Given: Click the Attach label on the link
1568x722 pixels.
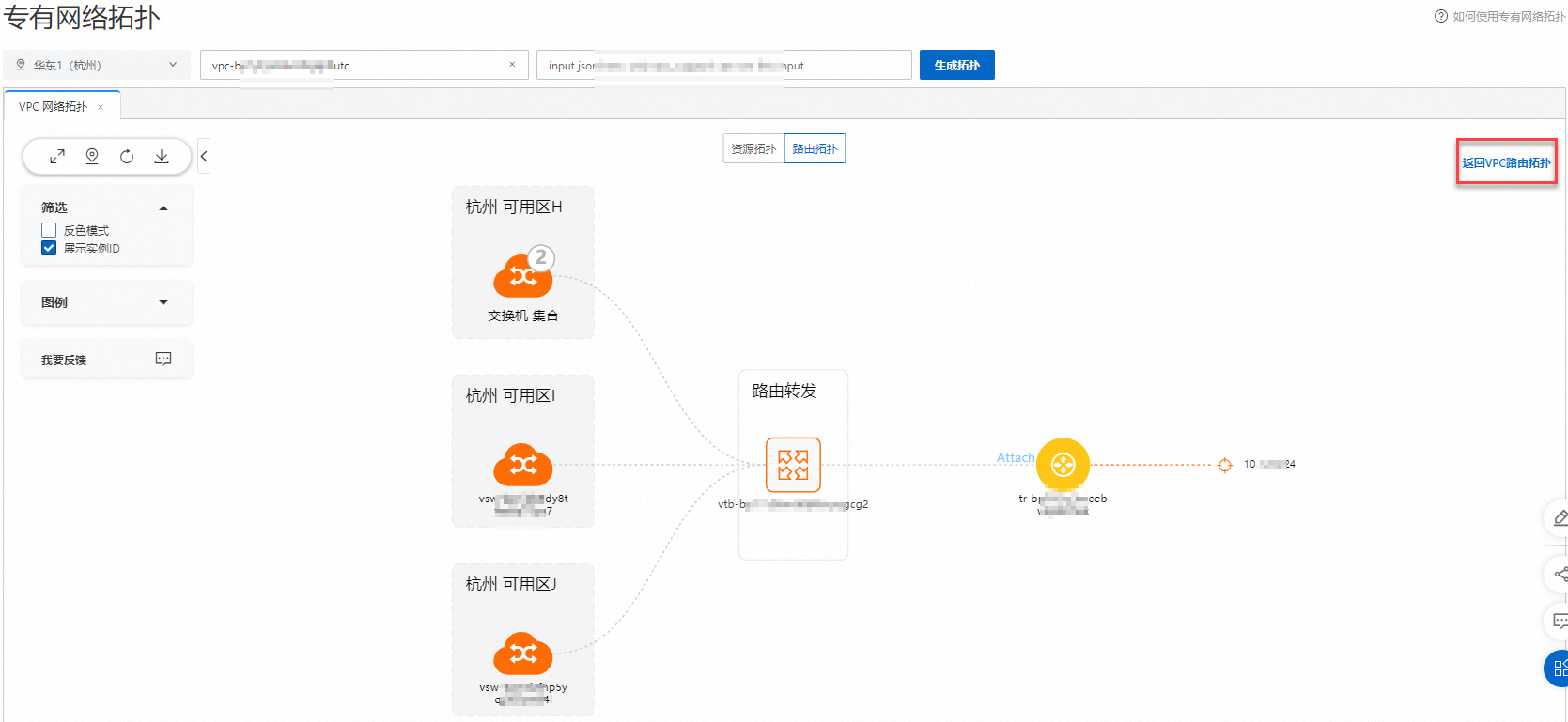Looking at the screenshot, I should coord(1016,457).
